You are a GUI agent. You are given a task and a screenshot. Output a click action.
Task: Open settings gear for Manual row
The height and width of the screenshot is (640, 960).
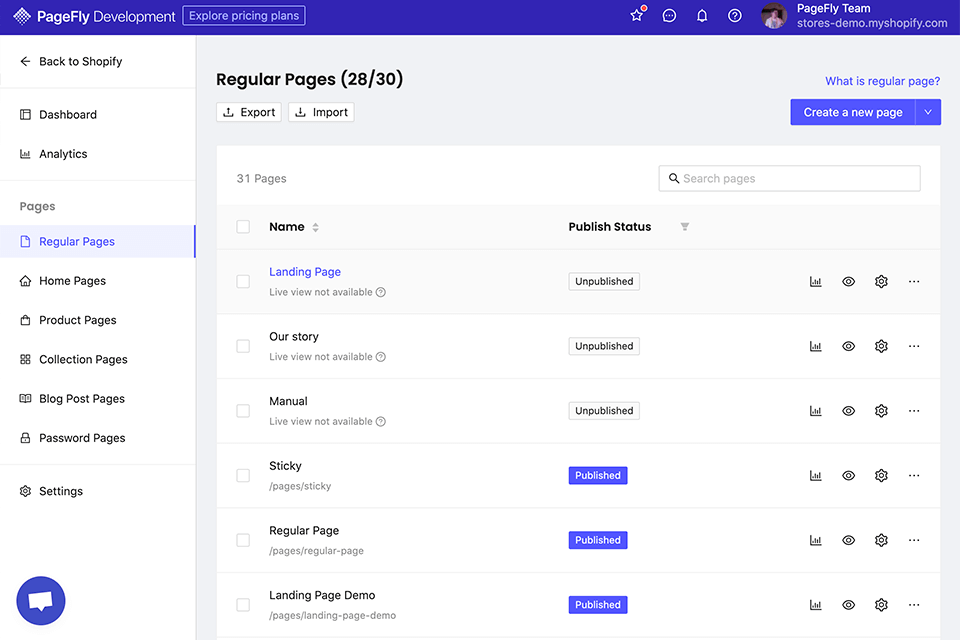pos(881,411)
